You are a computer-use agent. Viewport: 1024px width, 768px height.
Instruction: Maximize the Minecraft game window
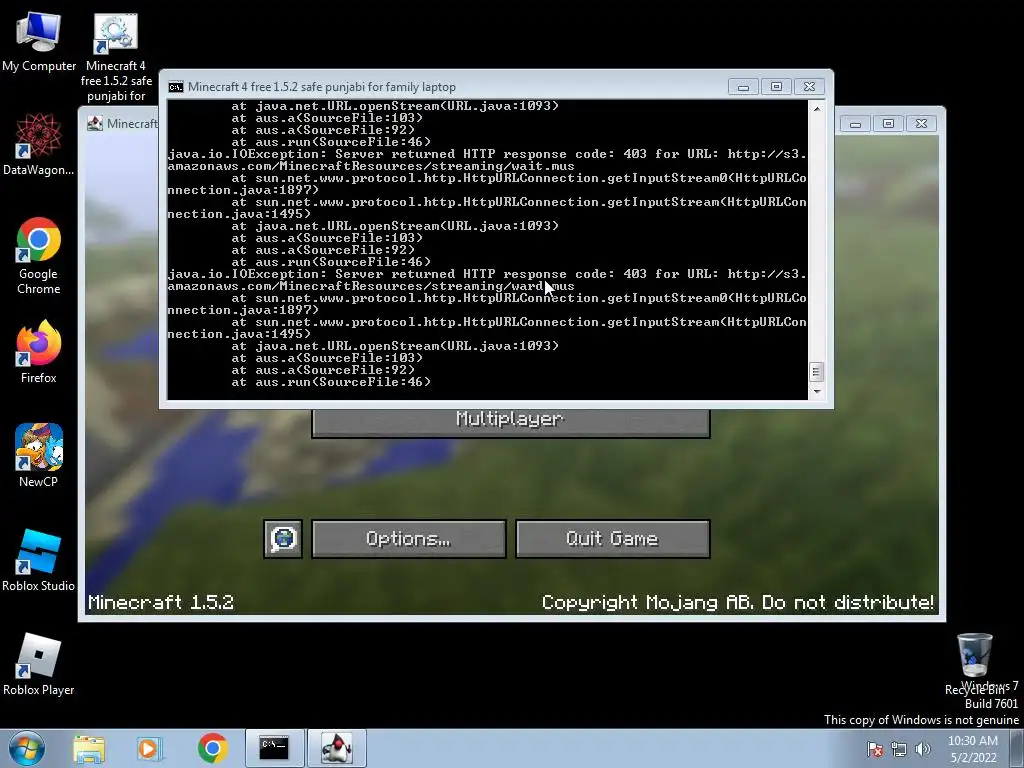888,123
